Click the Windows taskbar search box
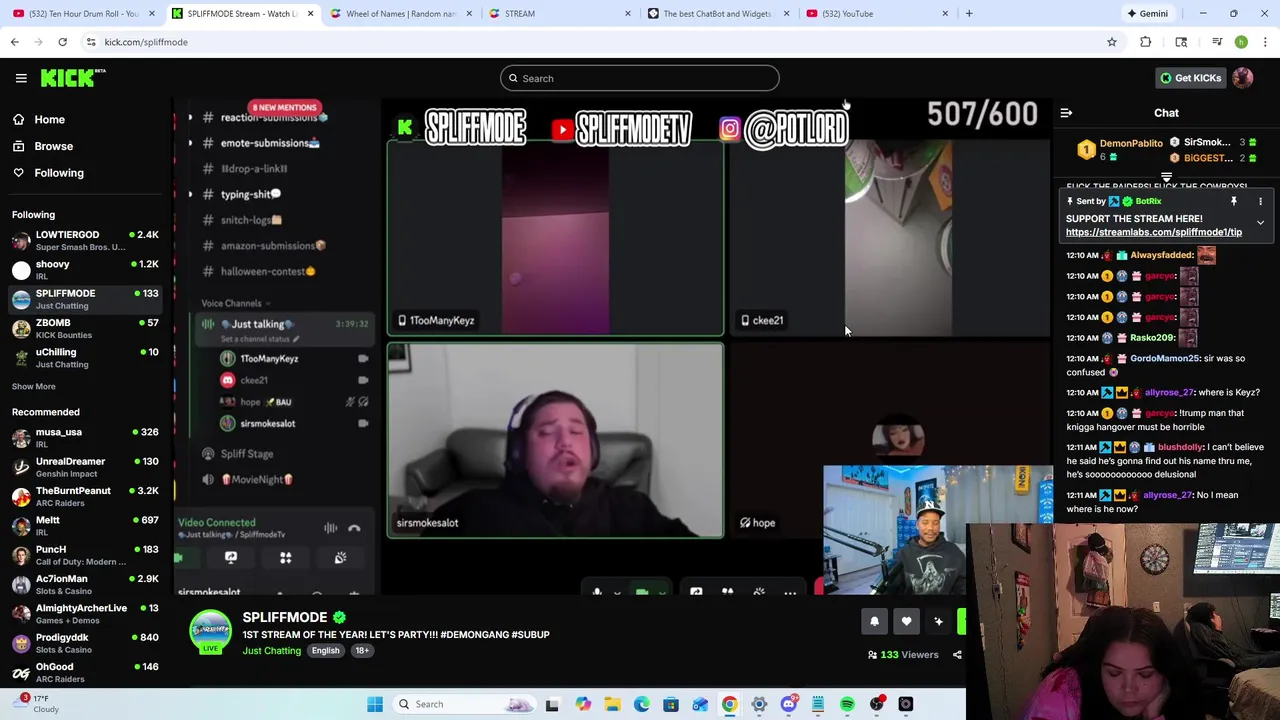This screenshot has width=1280, height=720. coord(465,704)
